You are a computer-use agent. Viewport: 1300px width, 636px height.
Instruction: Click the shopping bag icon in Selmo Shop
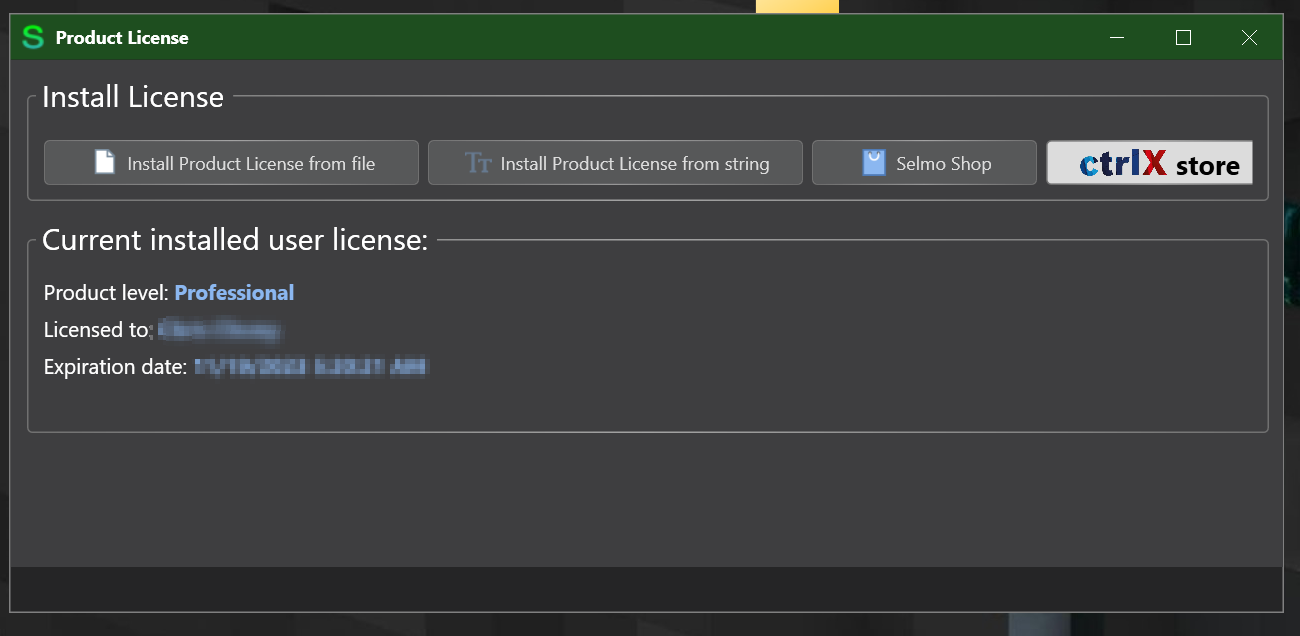[874, 163]
